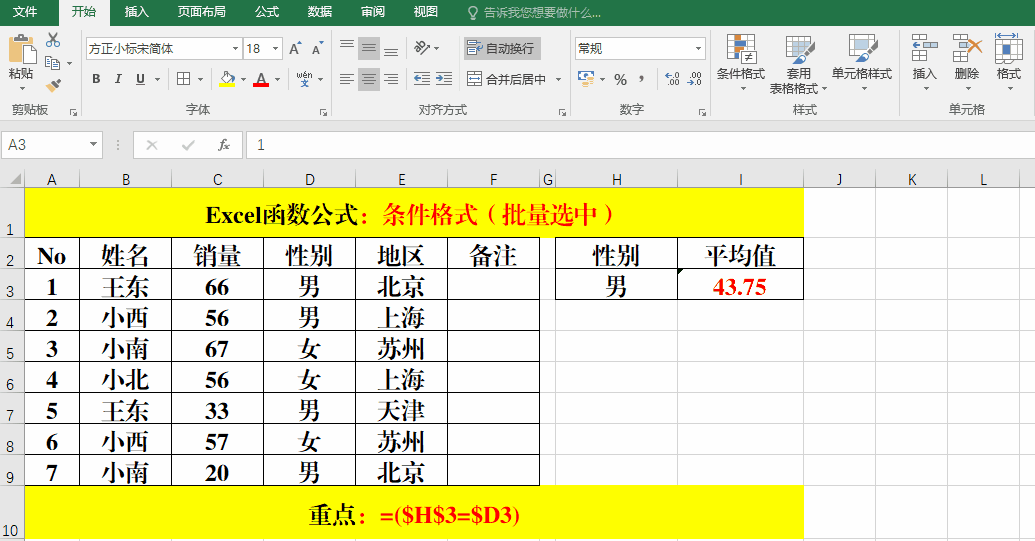Open the font name dropdown 方正小标宋简体
Screen dimensions: 1035x541
point(236,49)
